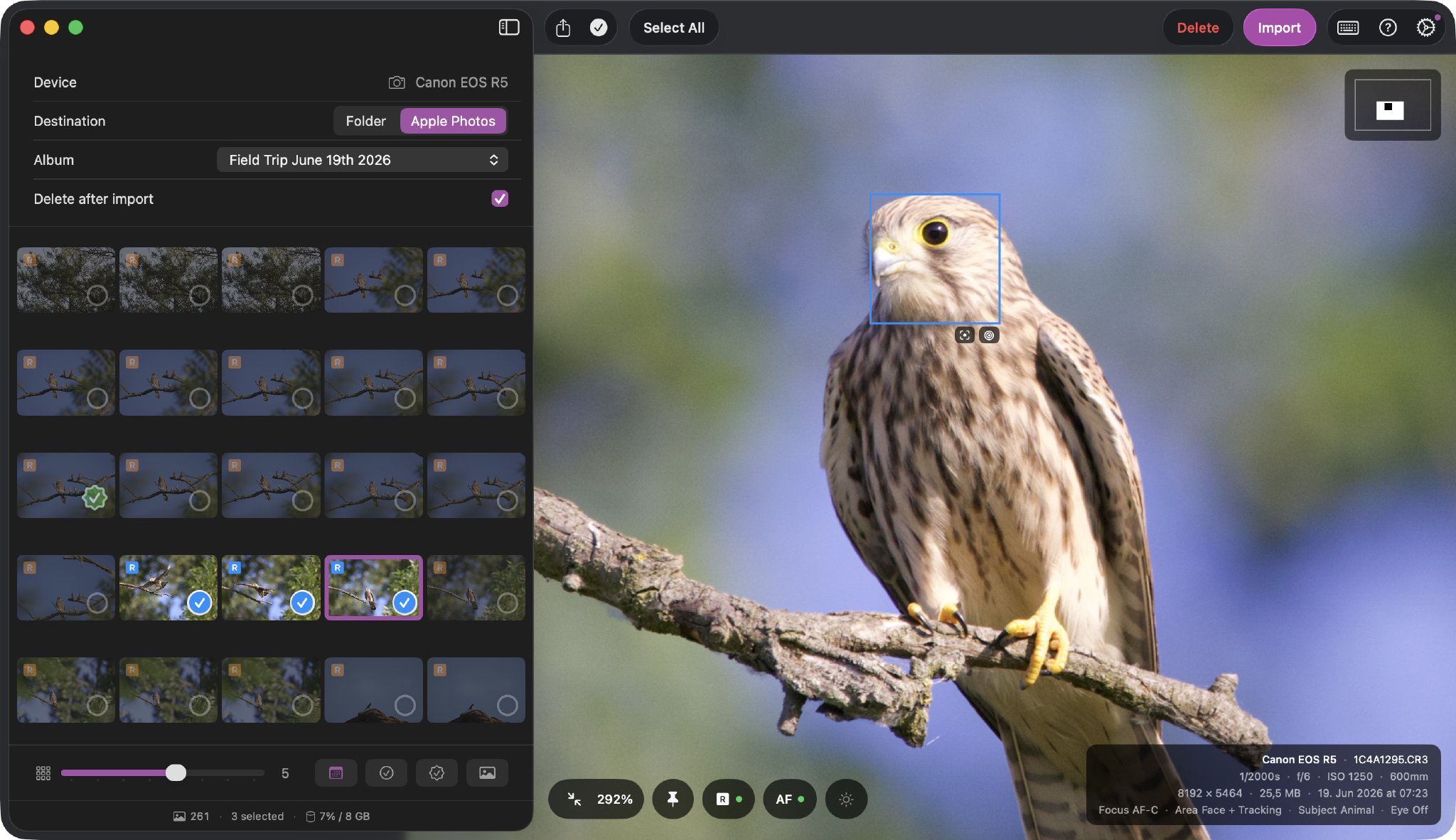Click the photo count icon beside 261
This screenshot has height=840, width=1456.
(x=180, y=817)
